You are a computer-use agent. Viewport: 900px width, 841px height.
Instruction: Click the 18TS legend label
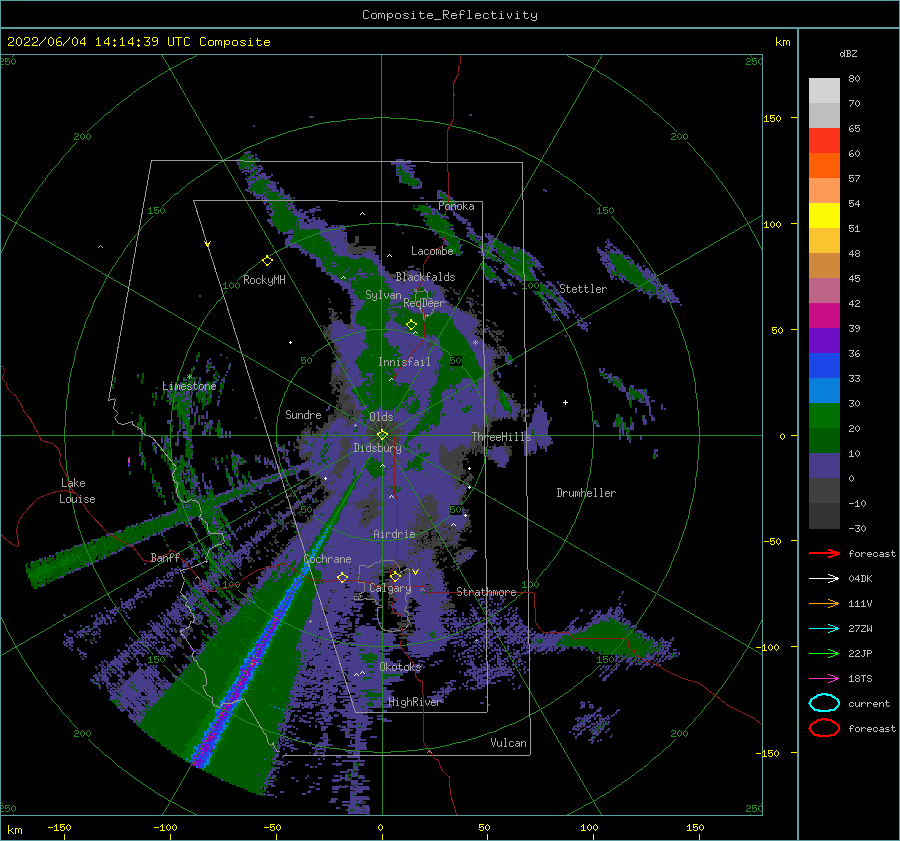coord(860,679)
